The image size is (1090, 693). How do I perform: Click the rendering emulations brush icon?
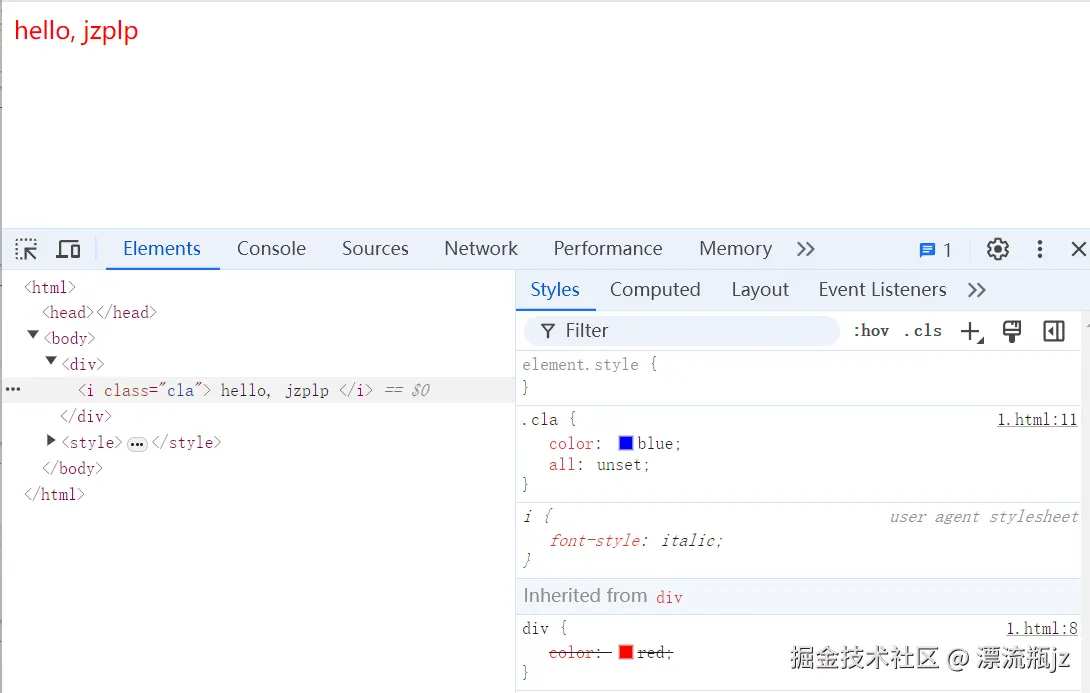click(1011, 331)
